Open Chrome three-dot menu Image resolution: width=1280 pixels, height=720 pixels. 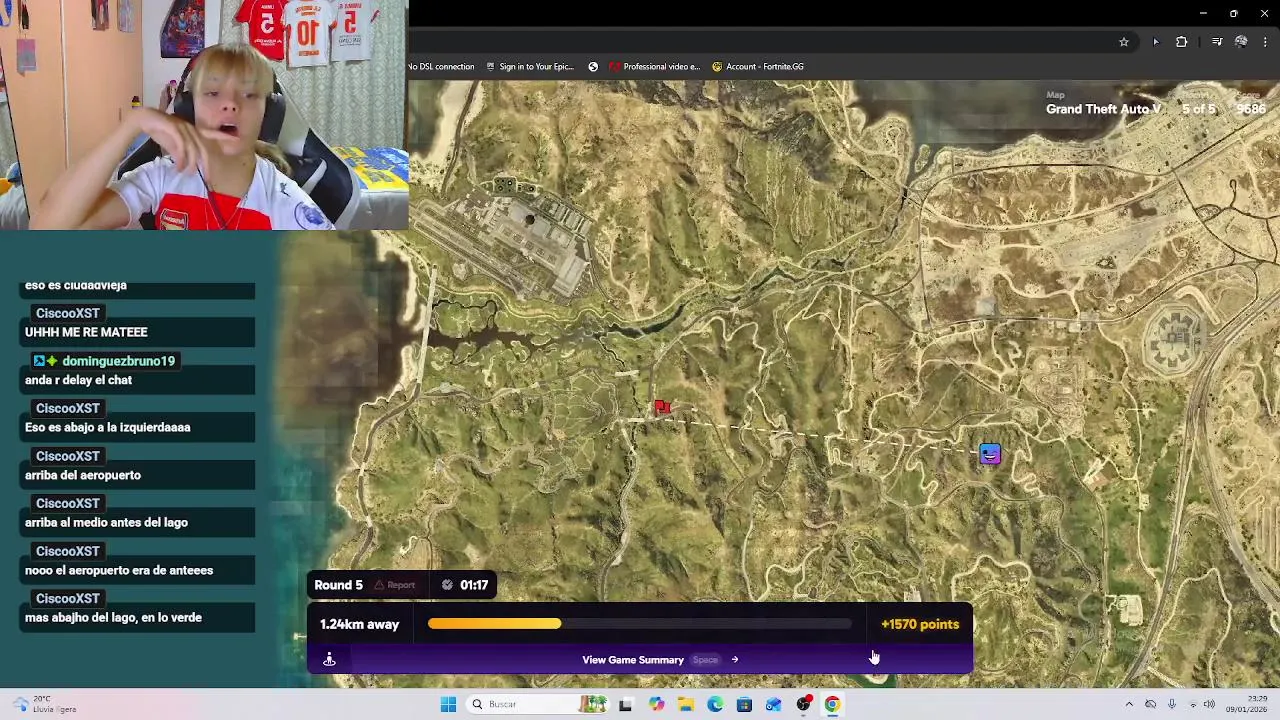point(1266,42)
